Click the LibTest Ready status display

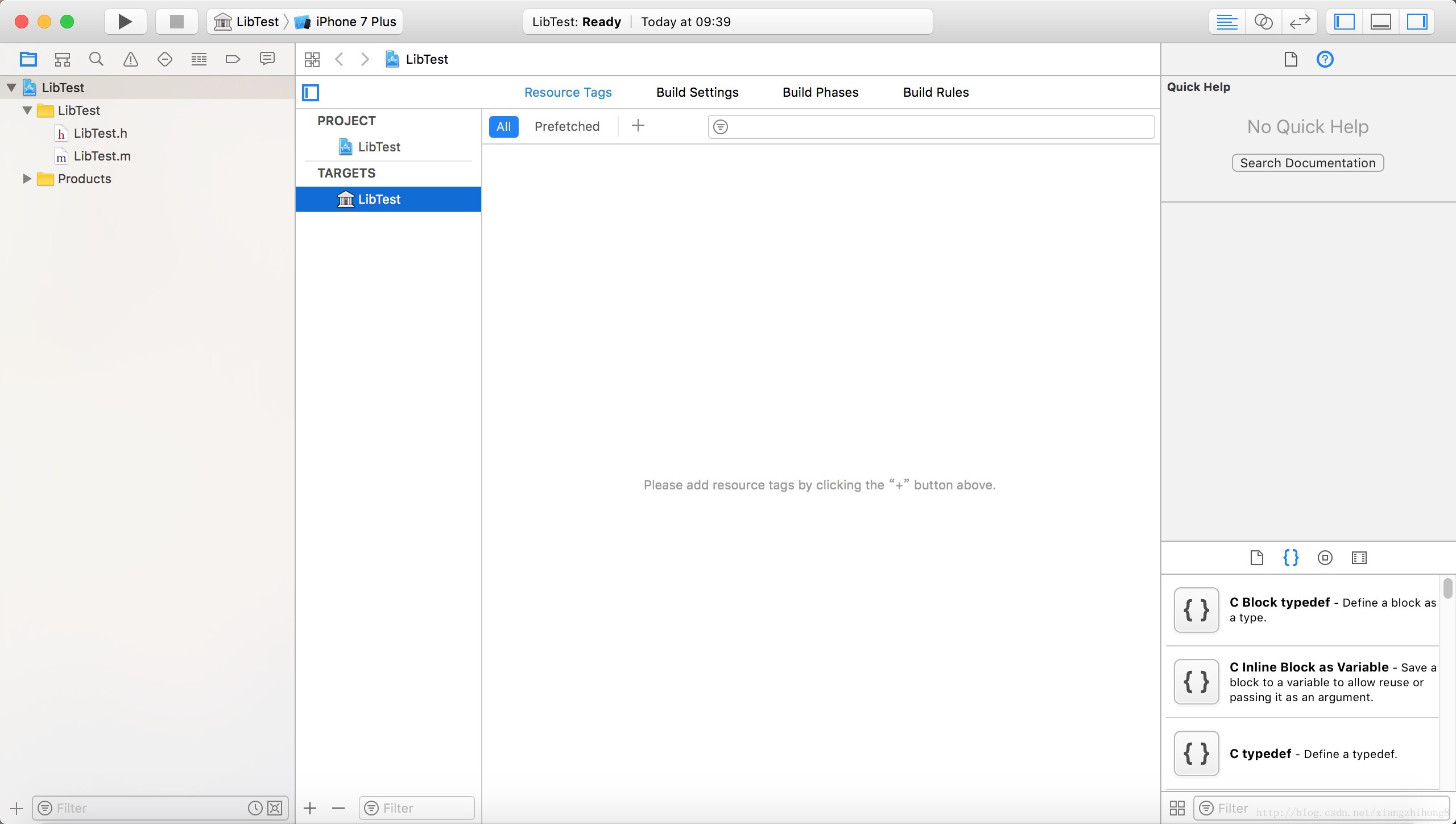coord(727,22)
